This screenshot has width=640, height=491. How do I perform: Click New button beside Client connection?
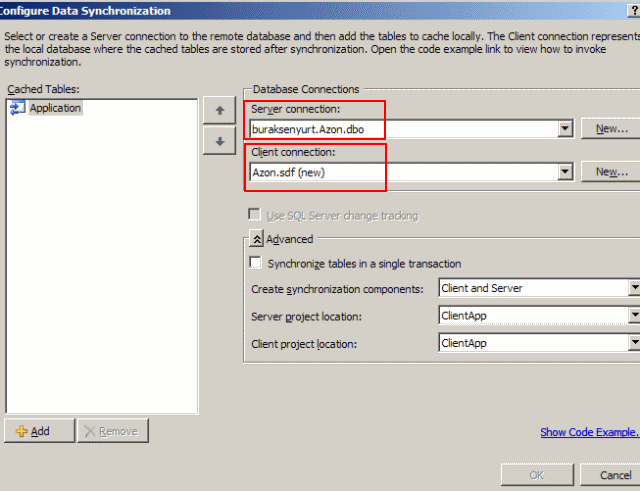[x=612, y=172]
